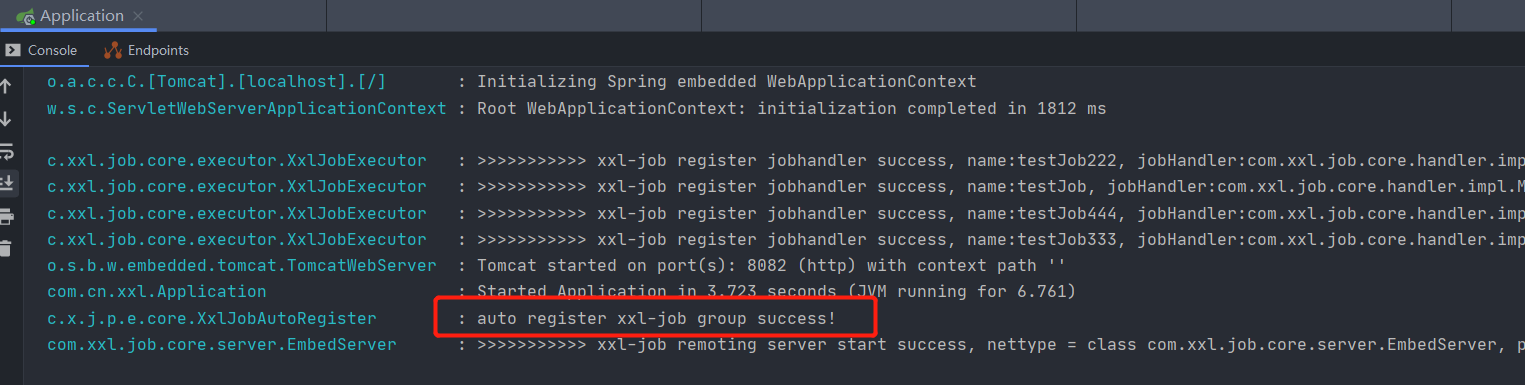Select the Application run tab

[79, 16]
